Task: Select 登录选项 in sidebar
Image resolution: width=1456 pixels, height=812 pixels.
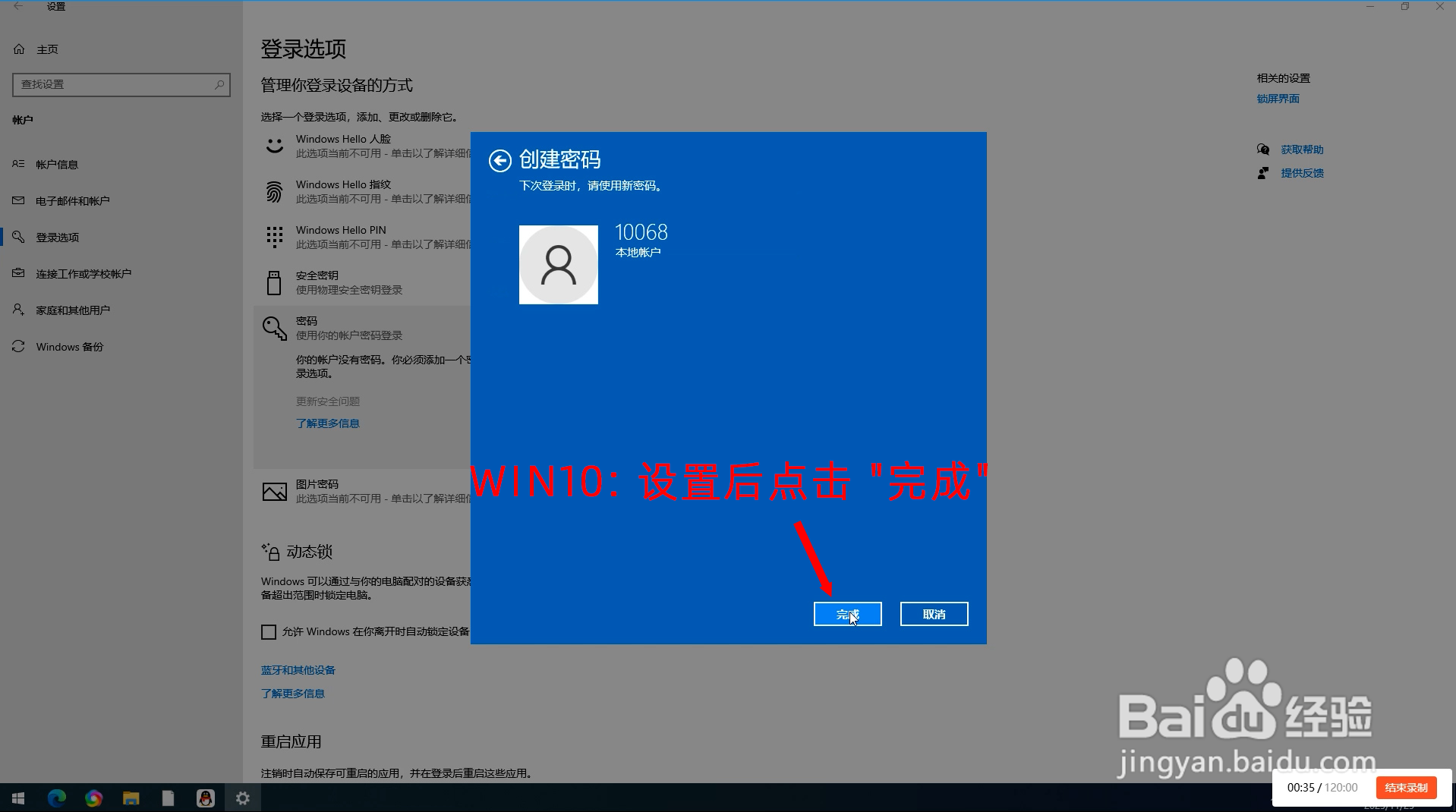Action: click(121, 237)
